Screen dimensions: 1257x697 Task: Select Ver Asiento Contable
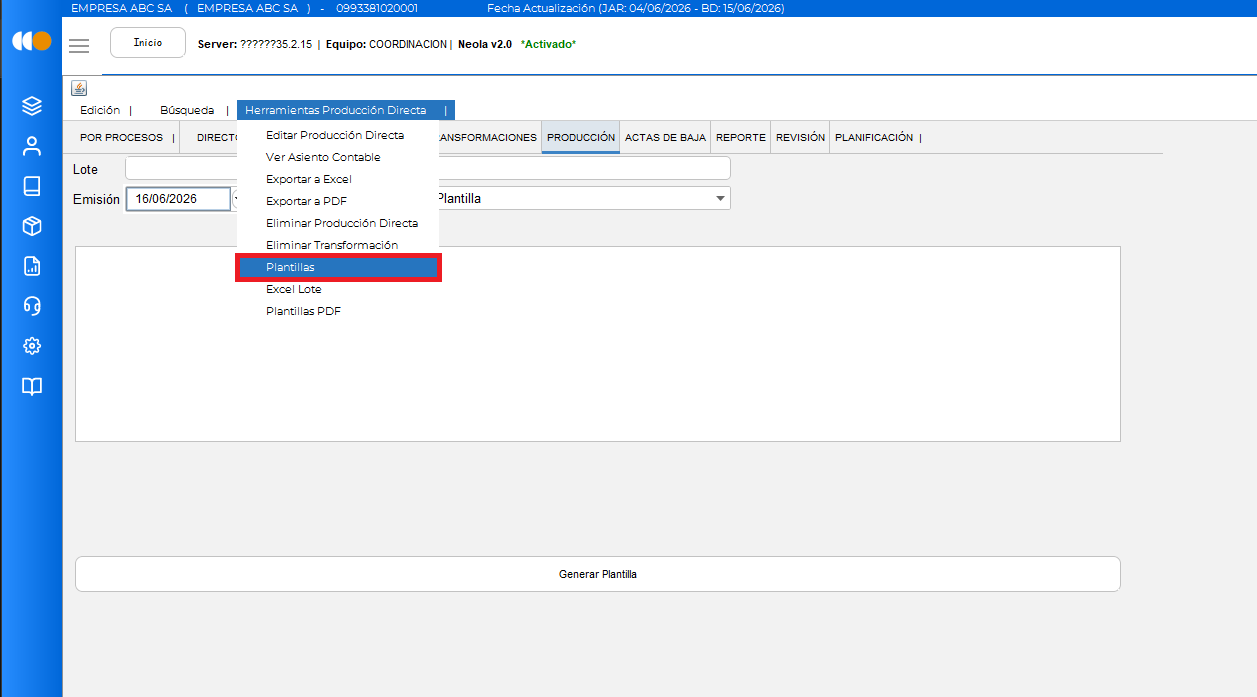(337, 157)
